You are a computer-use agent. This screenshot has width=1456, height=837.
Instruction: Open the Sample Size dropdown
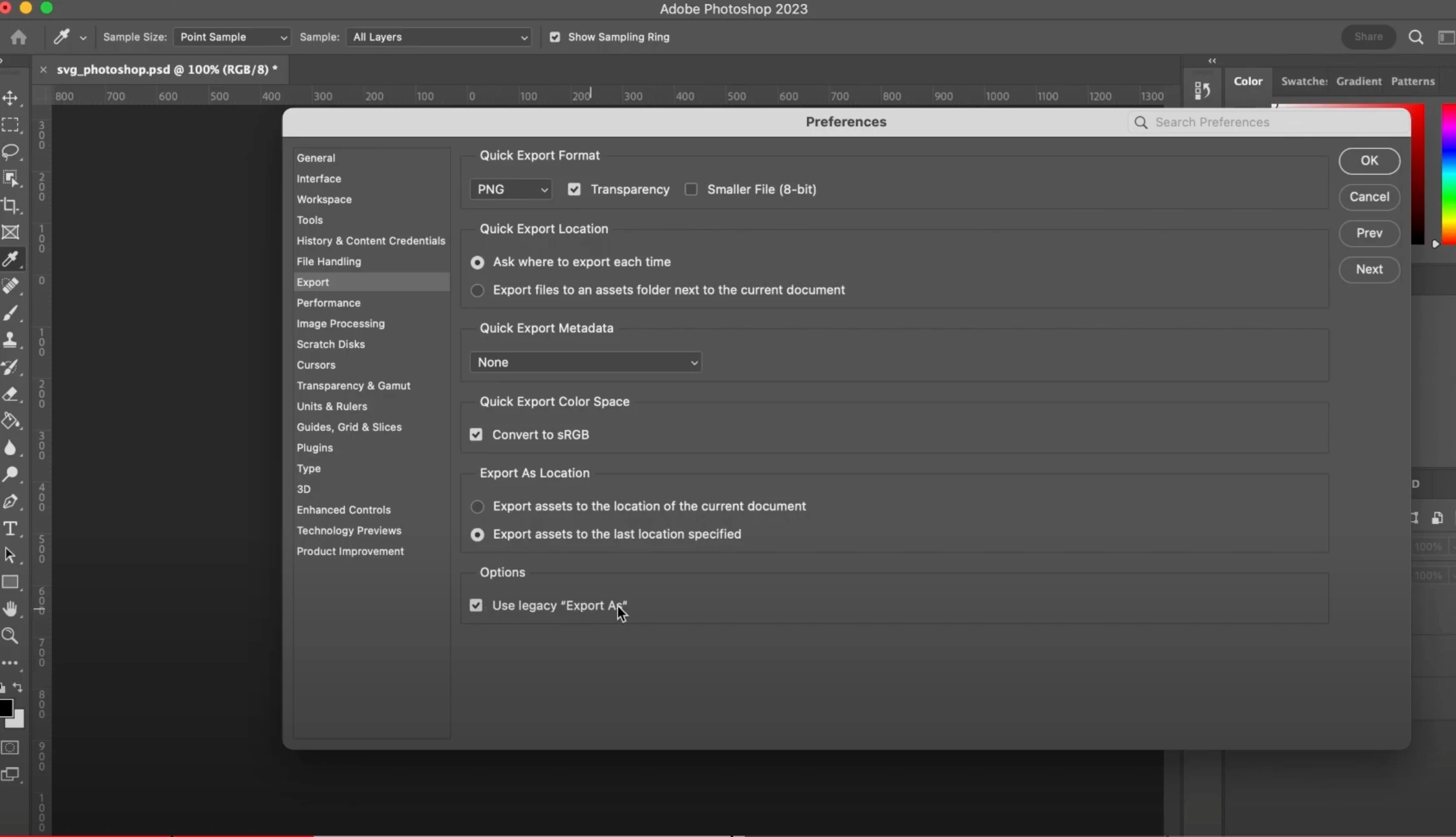232,37
